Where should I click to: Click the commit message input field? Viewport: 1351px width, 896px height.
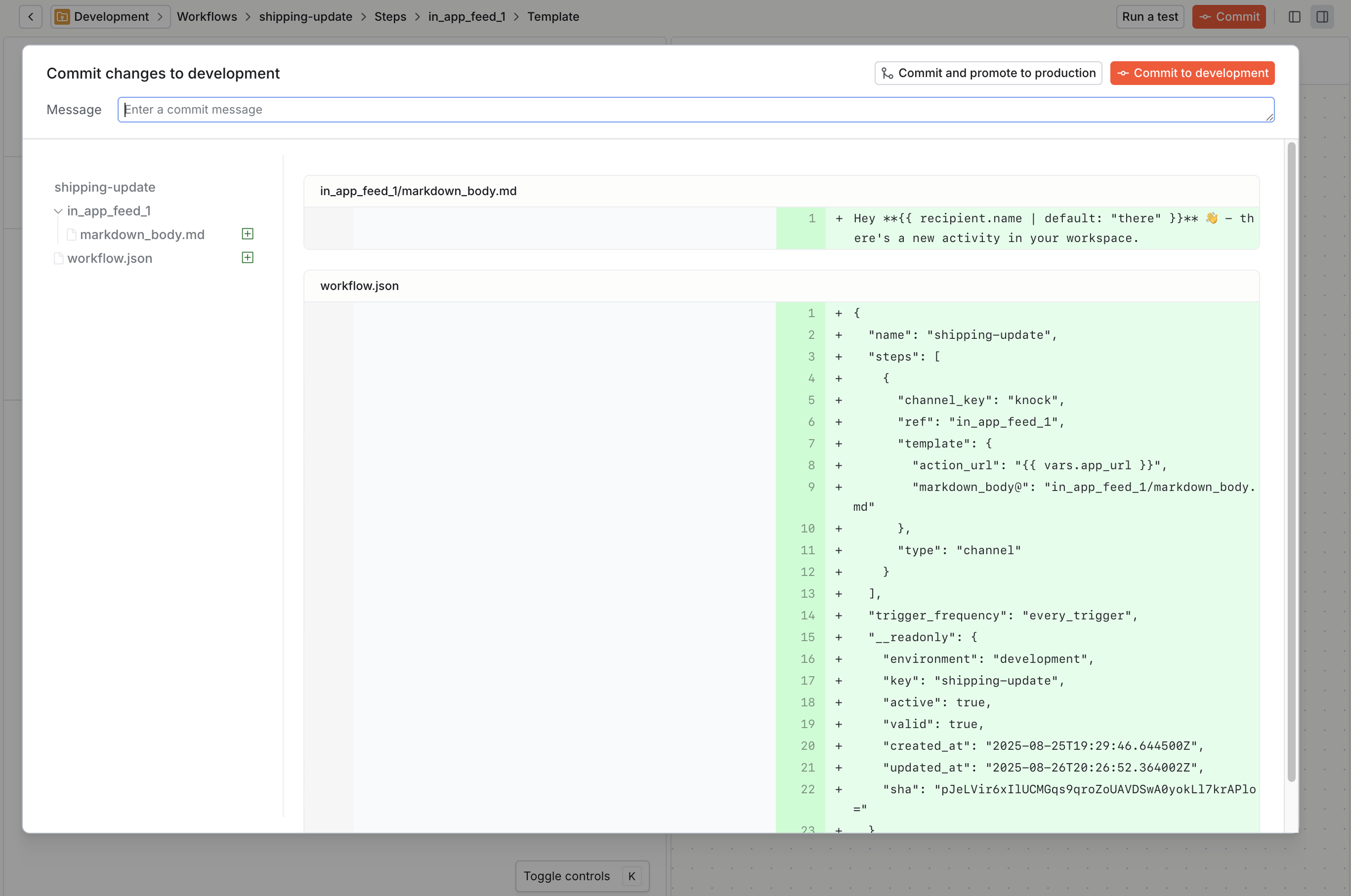695,109
